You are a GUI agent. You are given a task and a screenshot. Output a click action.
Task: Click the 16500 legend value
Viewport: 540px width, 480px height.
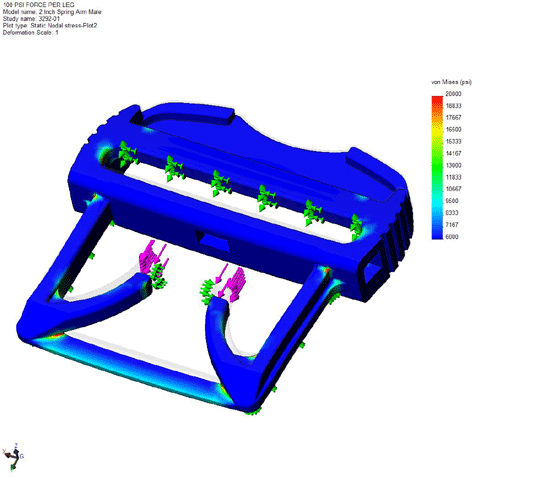(x=453, y=129)
